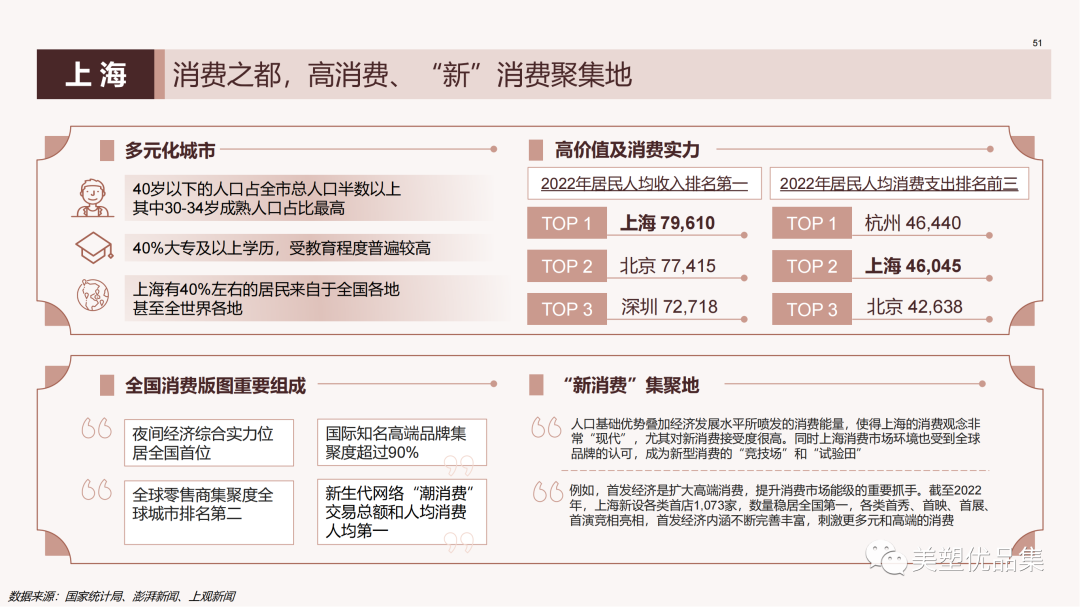
Task: Select the text 其中30-34岁成熟人口占比最高
Action: [238, 208]
